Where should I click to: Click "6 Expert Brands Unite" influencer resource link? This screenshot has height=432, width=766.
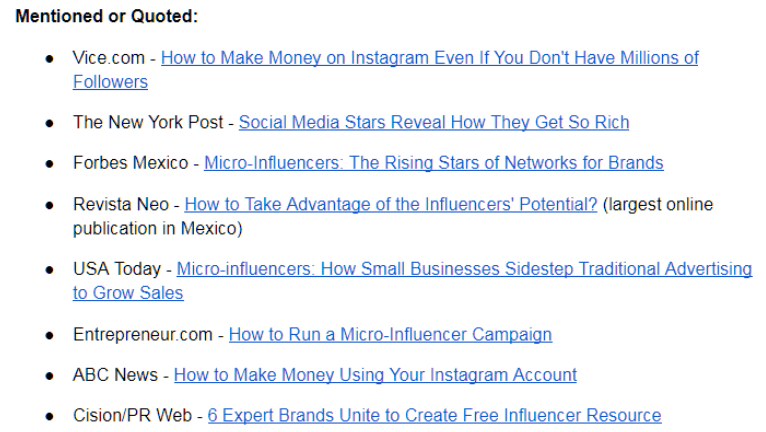tap(434, 415)
